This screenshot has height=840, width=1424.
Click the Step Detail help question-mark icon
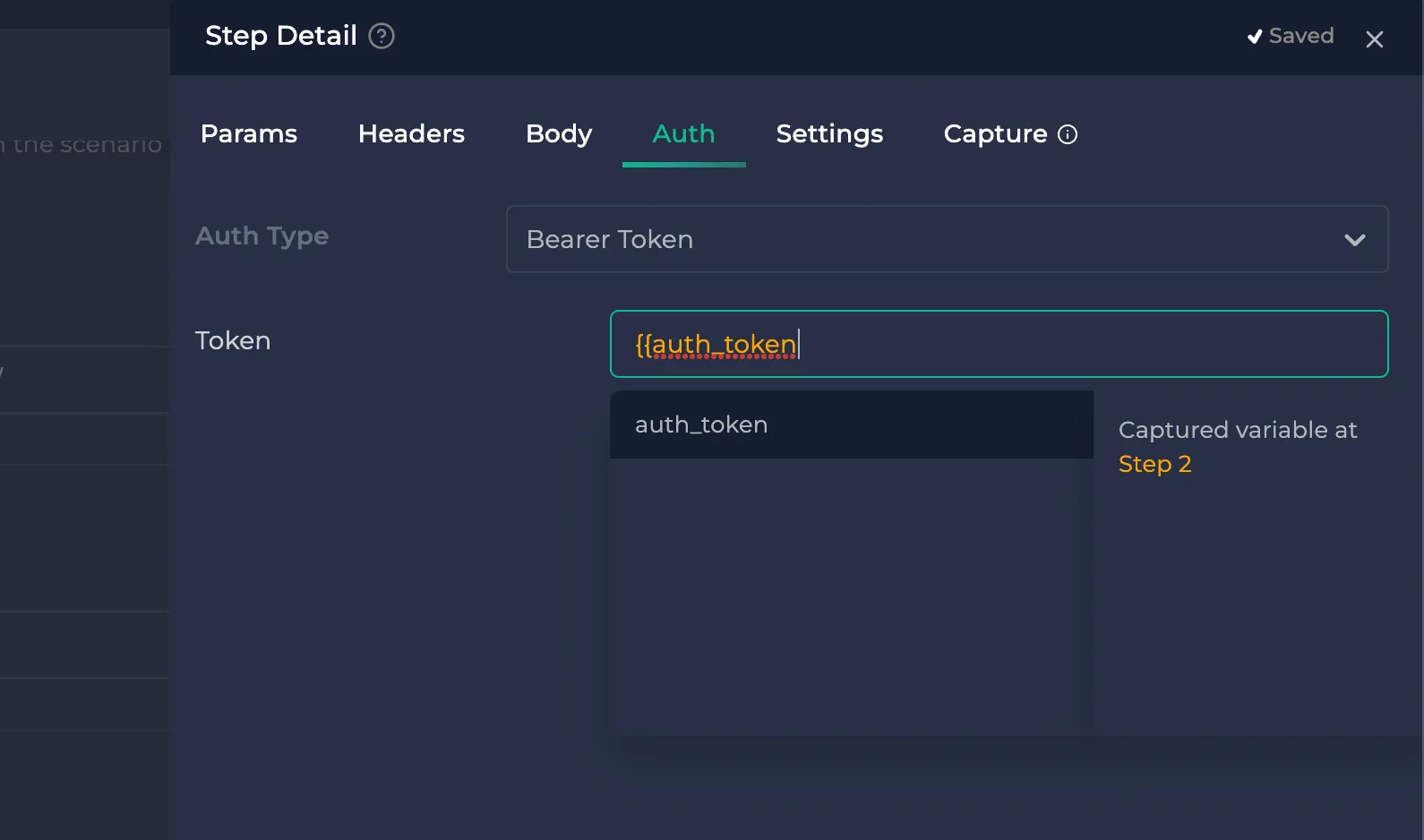click(x=382, y=36)
